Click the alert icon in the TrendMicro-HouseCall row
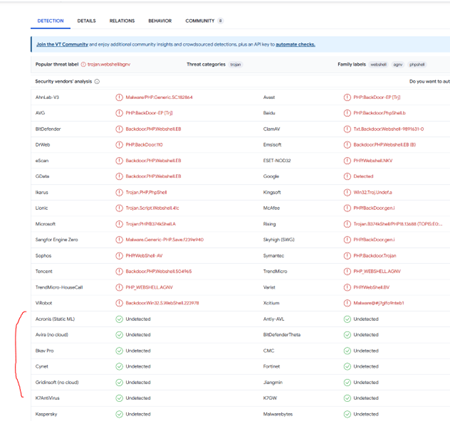This screenshot has width=450, height=421. [119, 287]
